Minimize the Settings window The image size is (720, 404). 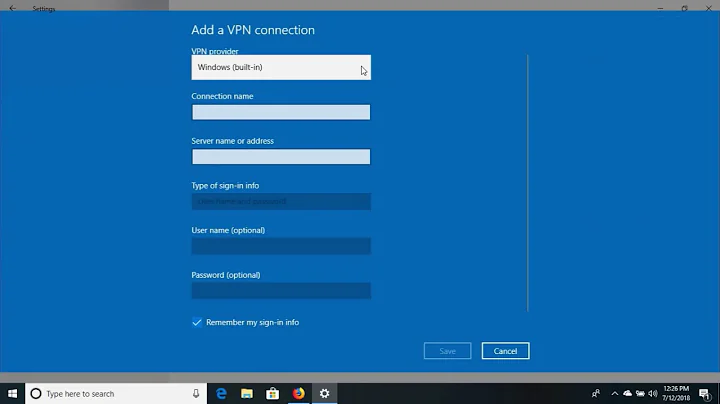(660, 8)
